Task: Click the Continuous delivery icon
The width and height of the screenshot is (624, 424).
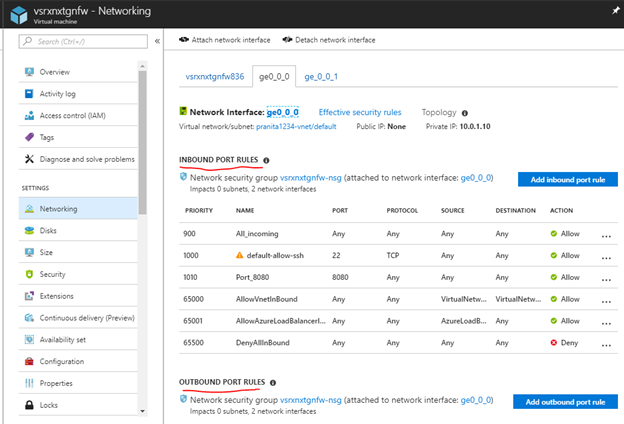Action: point(29,318)
